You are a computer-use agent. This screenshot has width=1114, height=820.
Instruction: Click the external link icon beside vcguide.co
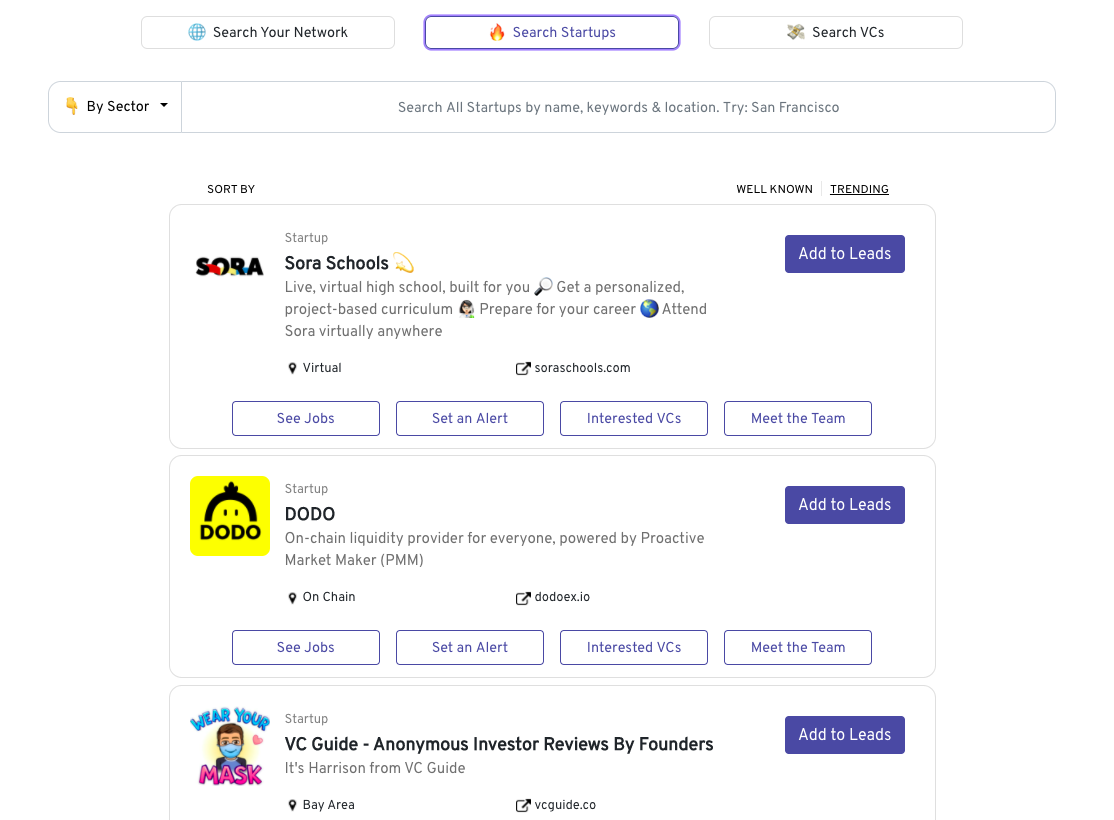pyautogui.click(x=523, y=805)
